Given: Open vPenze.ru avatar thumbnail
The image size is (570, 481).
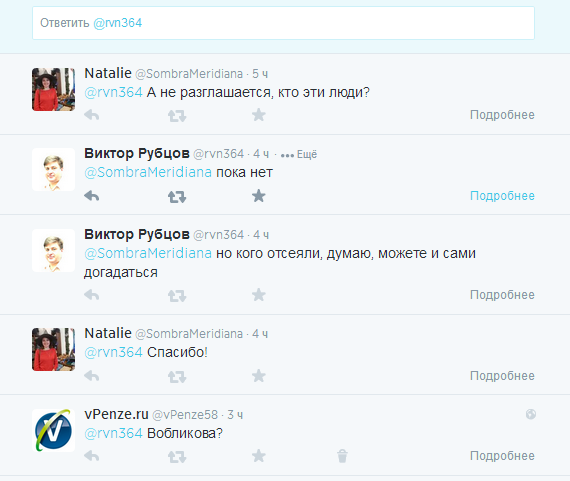Looking at the screenshot, I should click(53, 430).
